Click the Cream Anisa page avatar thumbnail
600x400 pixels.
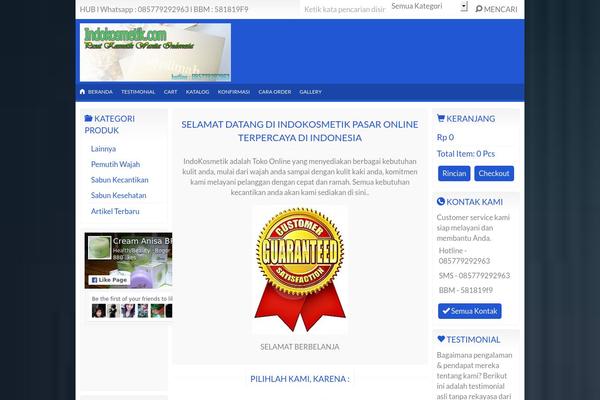[x=99, y=248]
